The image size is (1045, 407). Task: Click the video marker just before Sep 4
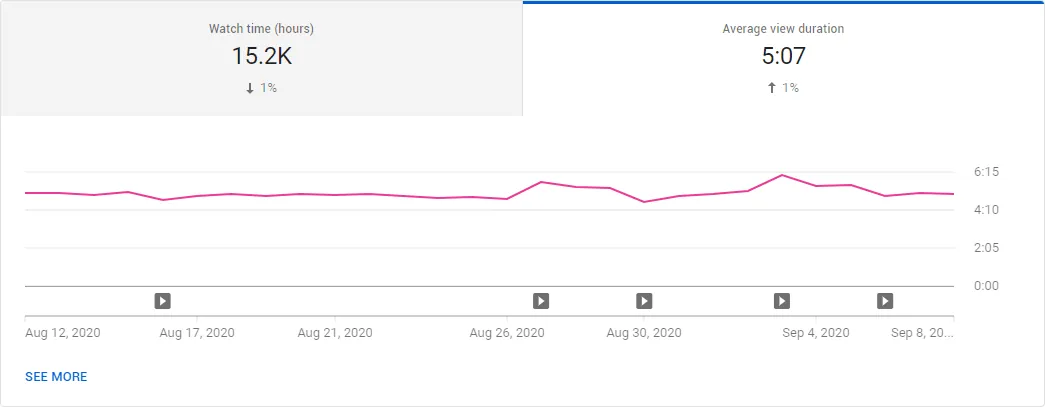(782, 301)
